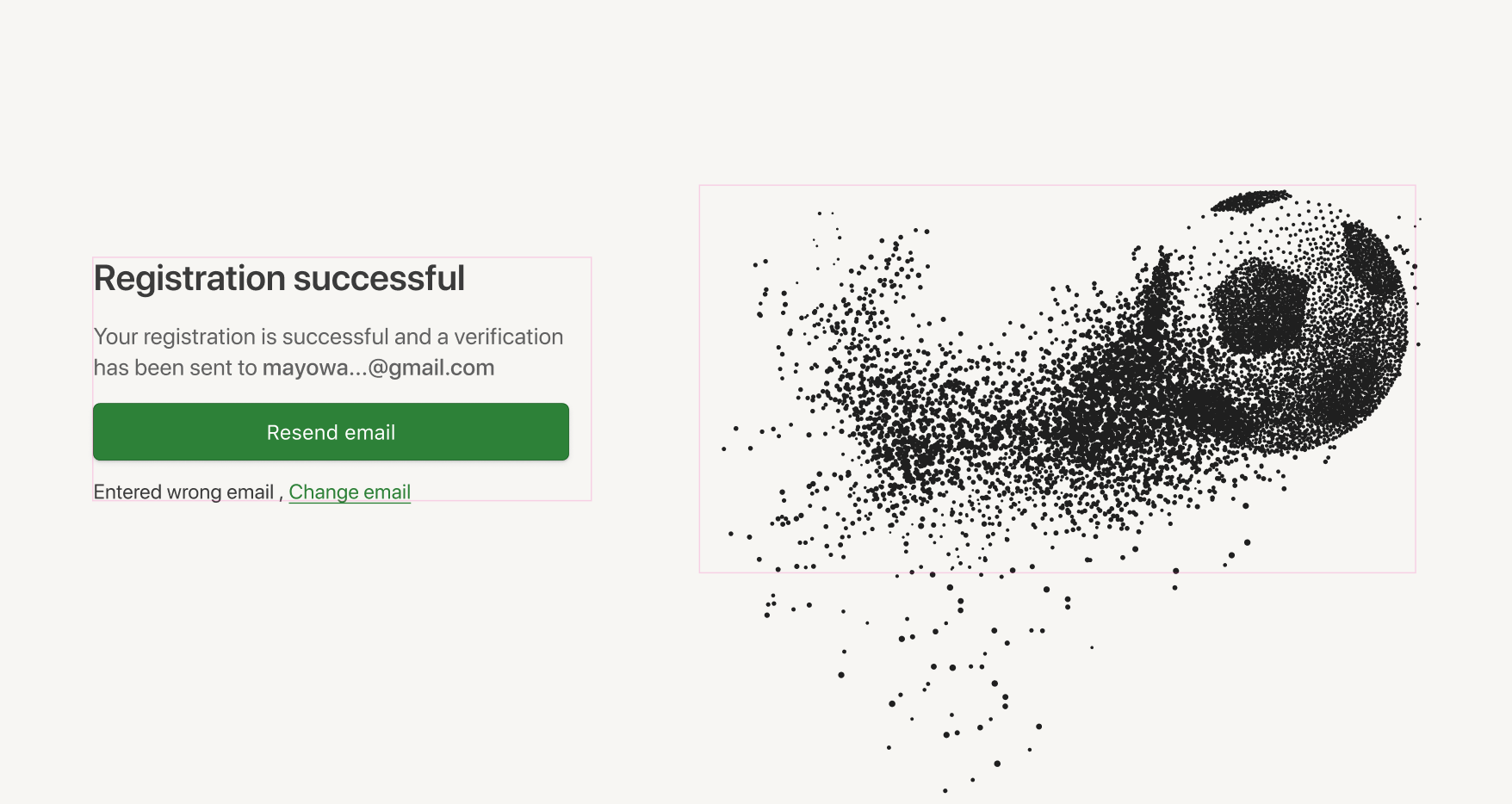
Task: Click the scattered falling dots below the trail
Action: click(964, 671)
